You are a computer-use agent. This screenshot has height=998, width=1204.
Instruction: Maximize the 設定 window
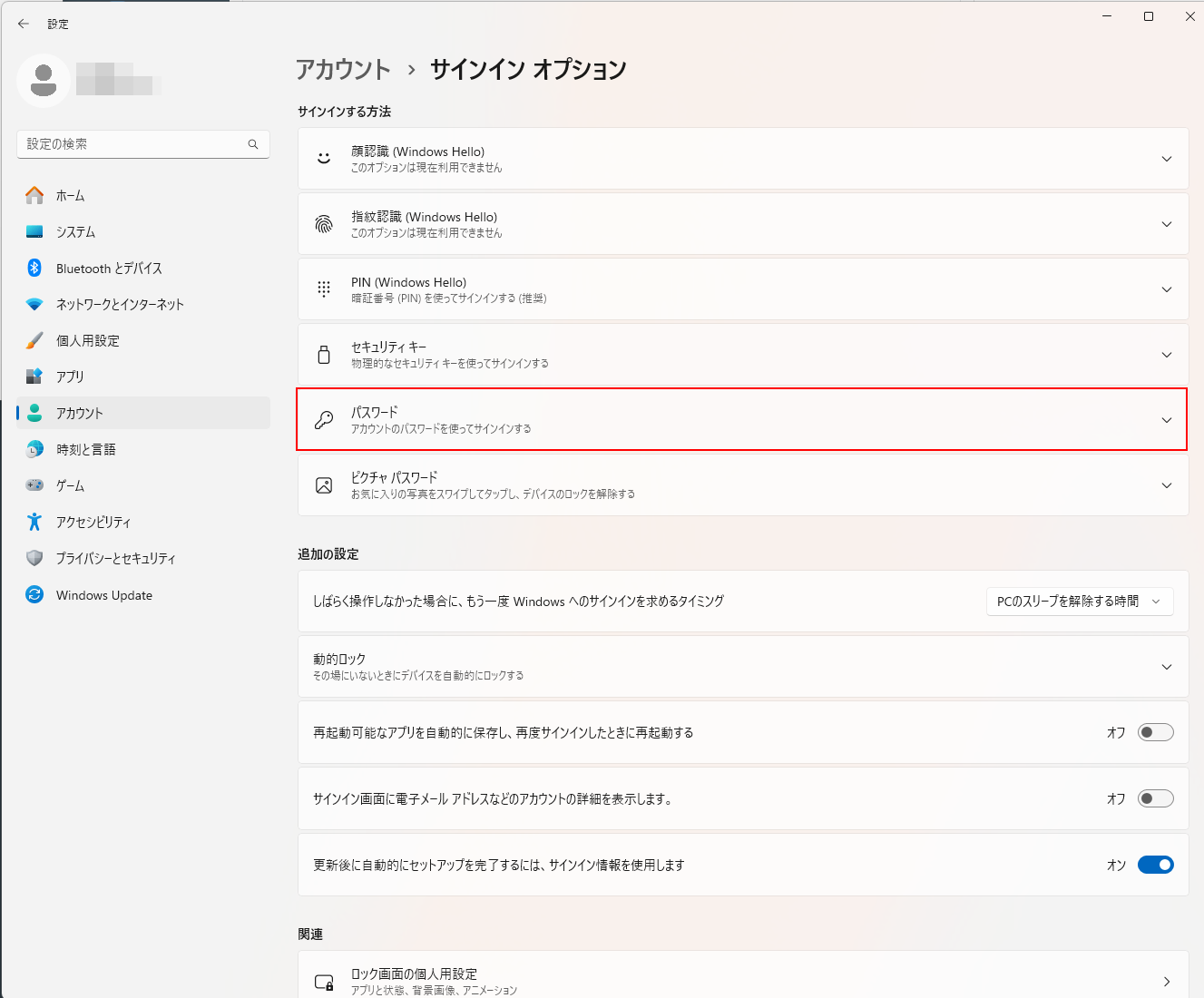pos(1149,16)
